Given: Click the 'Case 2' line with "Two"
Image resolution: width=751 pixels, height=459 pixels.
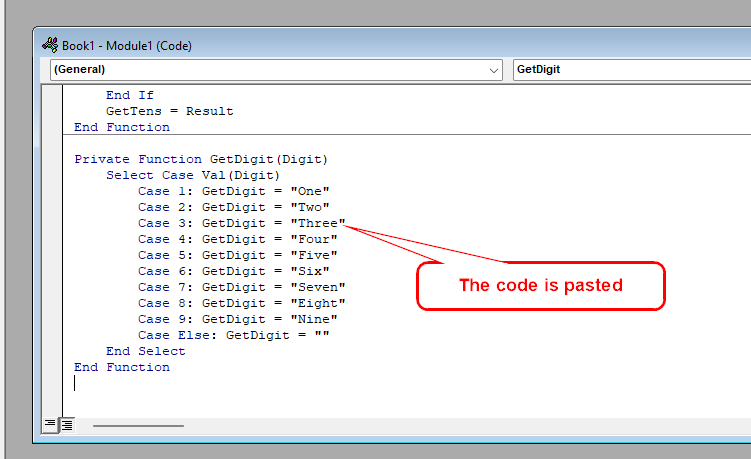Looking at the screenshot, I should [234, 207].
